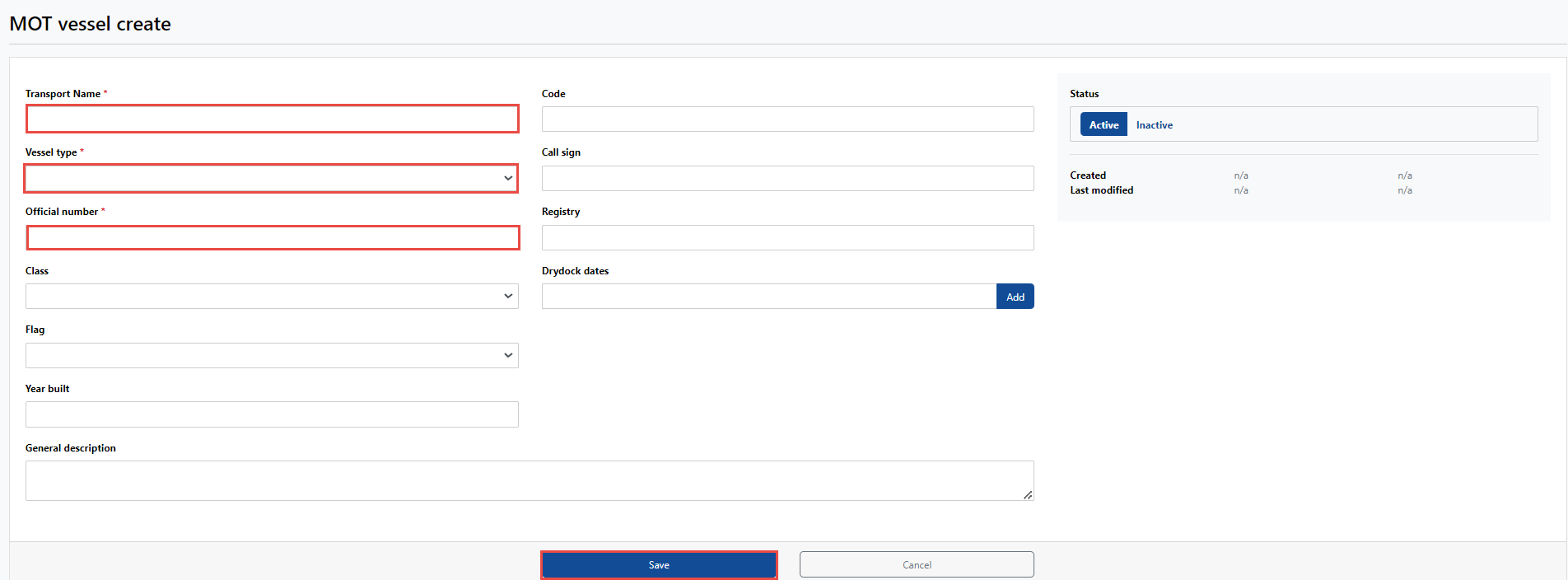1568x580 pixels.
Task: Switch status to Inactive
Action: coord(1154,124)
